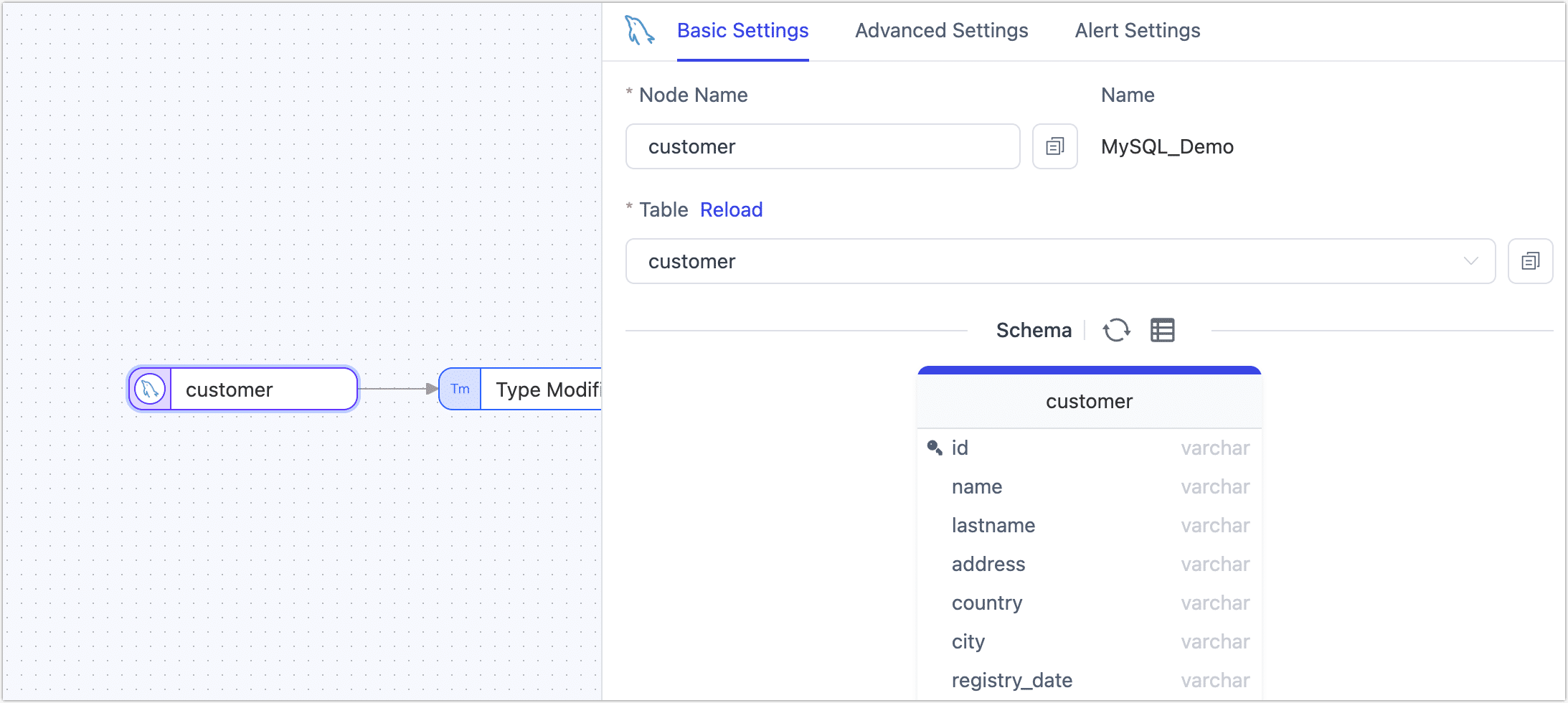Click the chevron arrow in the table selector
Viewport: 1568px width, 703px height.
click(1471, 261)
